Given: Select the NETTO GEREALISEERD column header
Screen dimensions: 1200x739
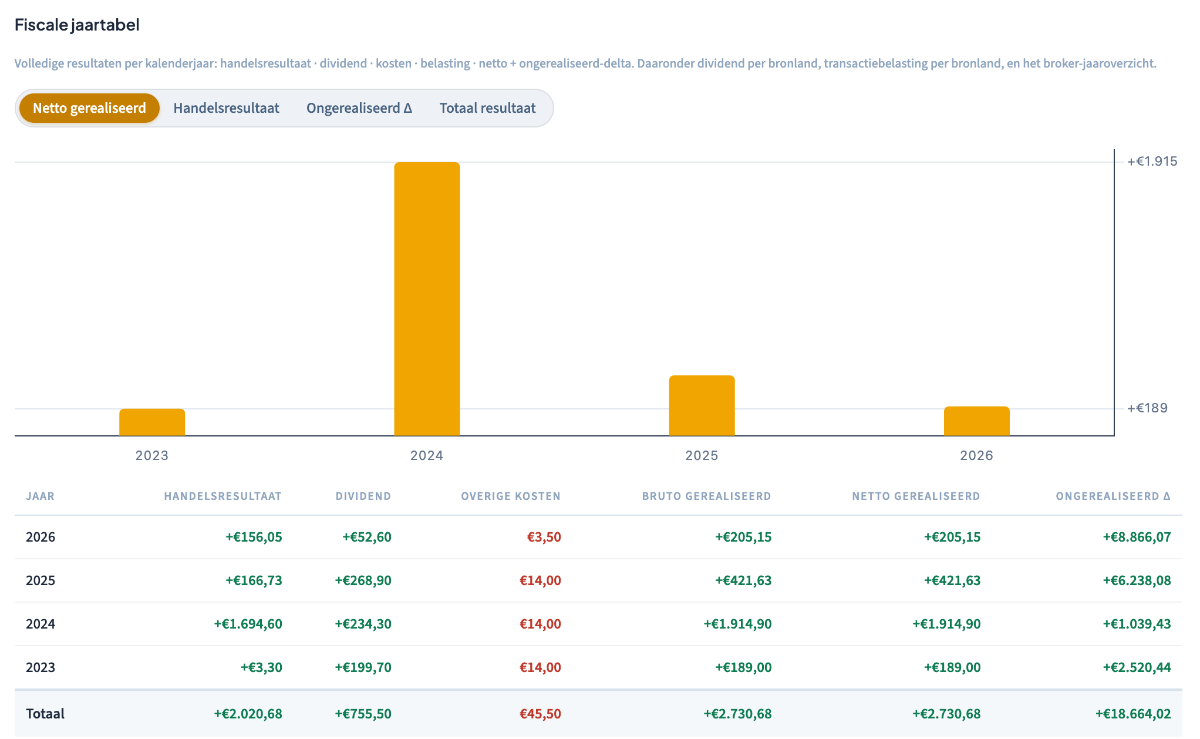Looking at the screenshot, I should (x=916, y=496).
